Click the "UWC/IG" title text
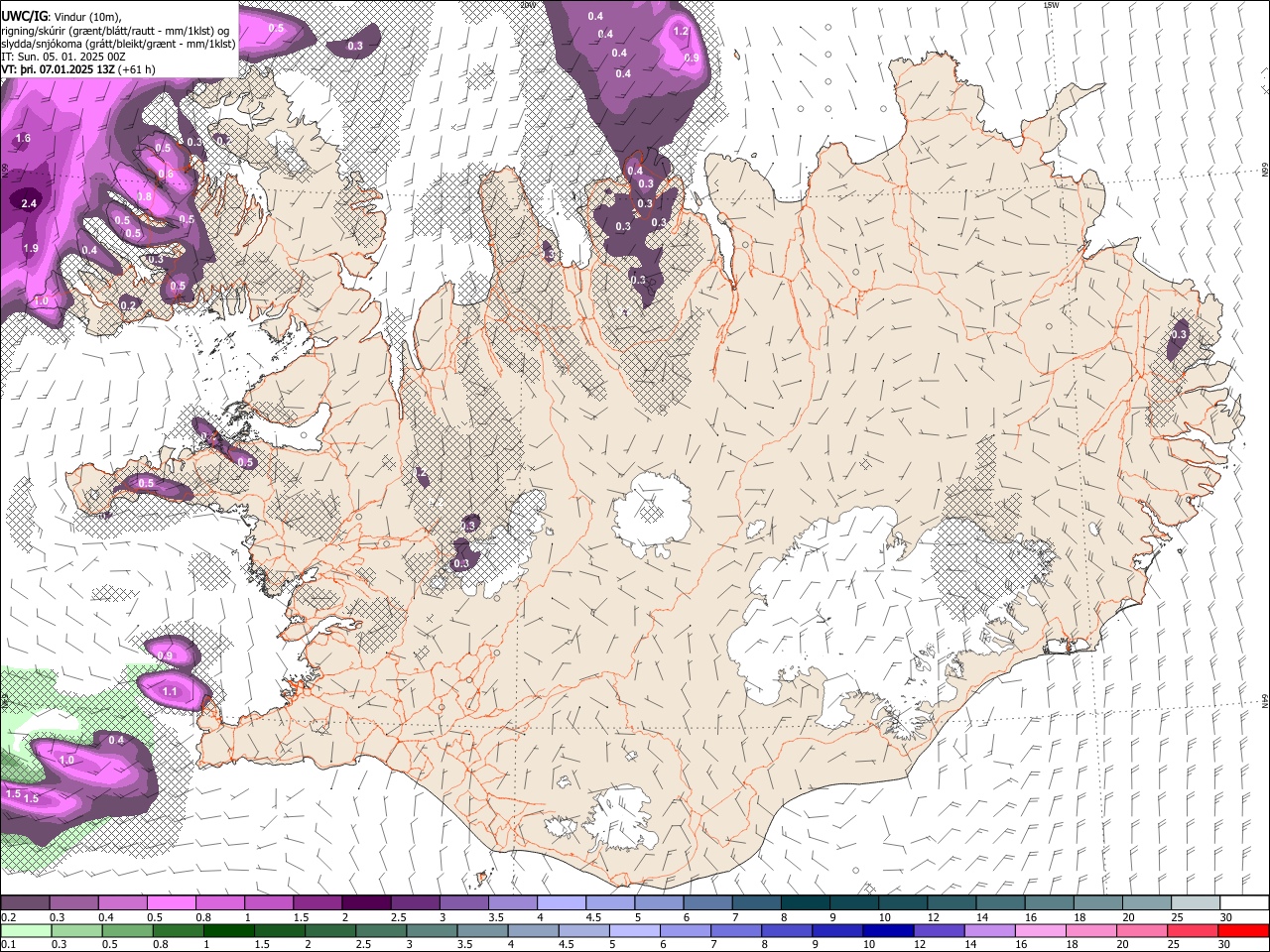The height and width of the screenshot is (952, 1270). [x=24, y=16]
